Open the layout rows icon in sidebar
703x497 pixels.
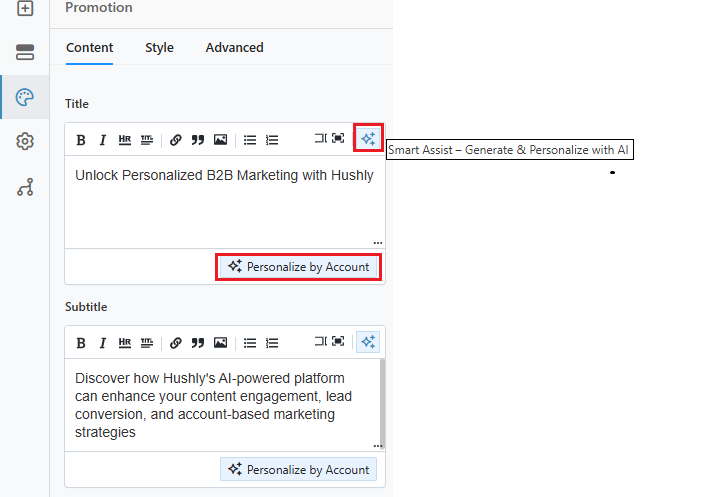point(25,52)
